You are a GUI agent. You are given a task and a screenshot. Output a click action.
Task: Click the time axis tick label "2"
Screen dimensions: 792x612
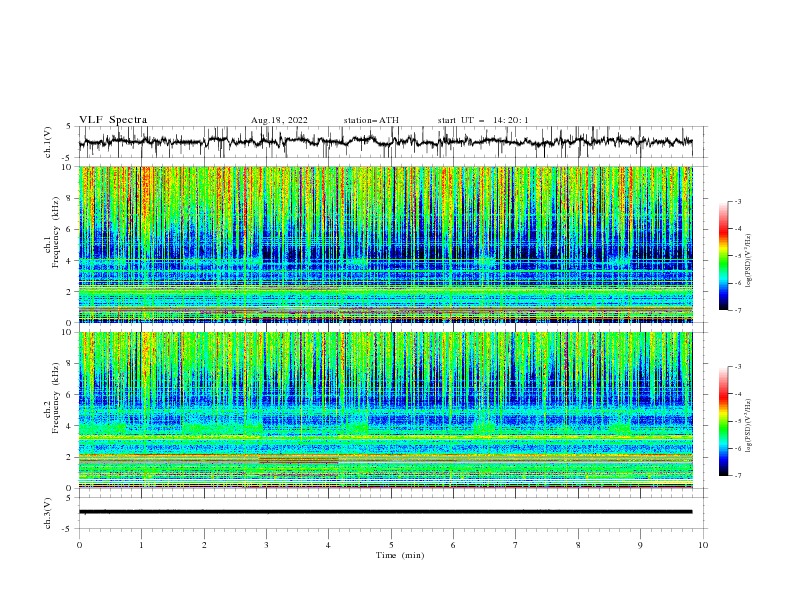pyautogui.click(x=204, y=545)
